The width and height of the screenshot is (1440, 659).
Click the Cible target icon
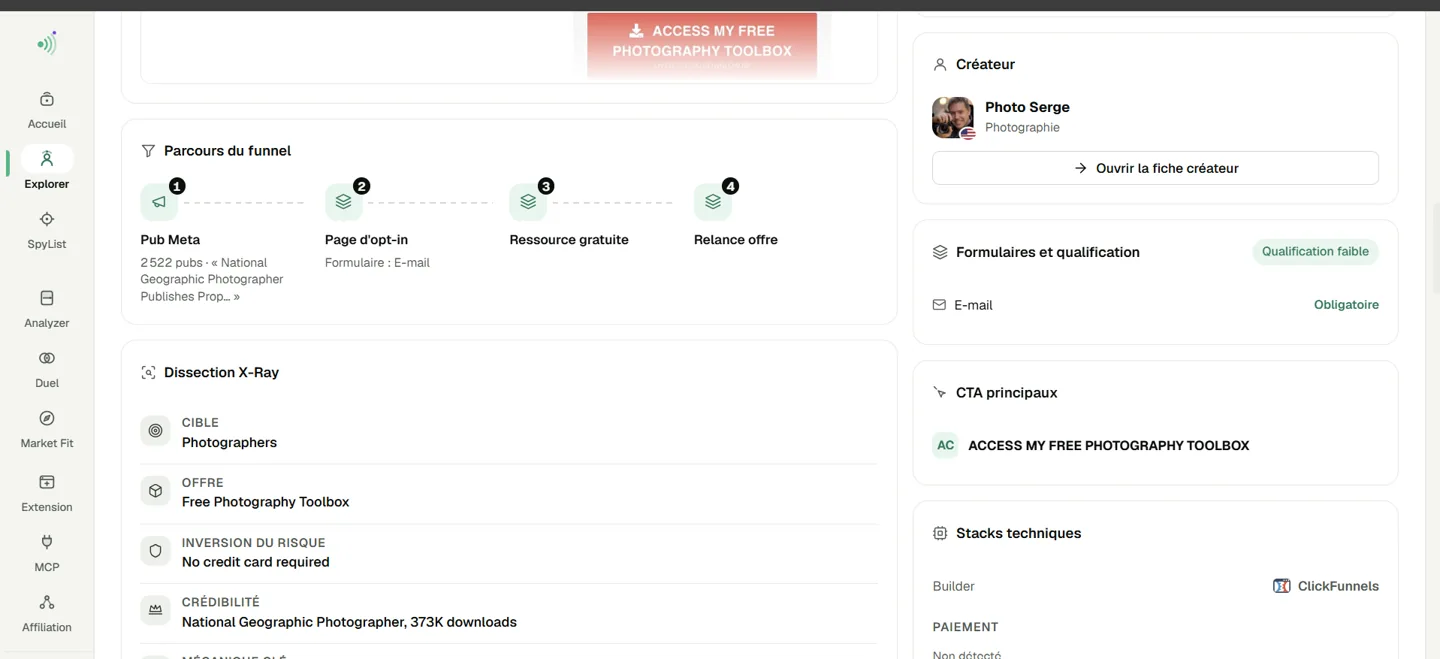pyautogui.click(x=155, y=431)
